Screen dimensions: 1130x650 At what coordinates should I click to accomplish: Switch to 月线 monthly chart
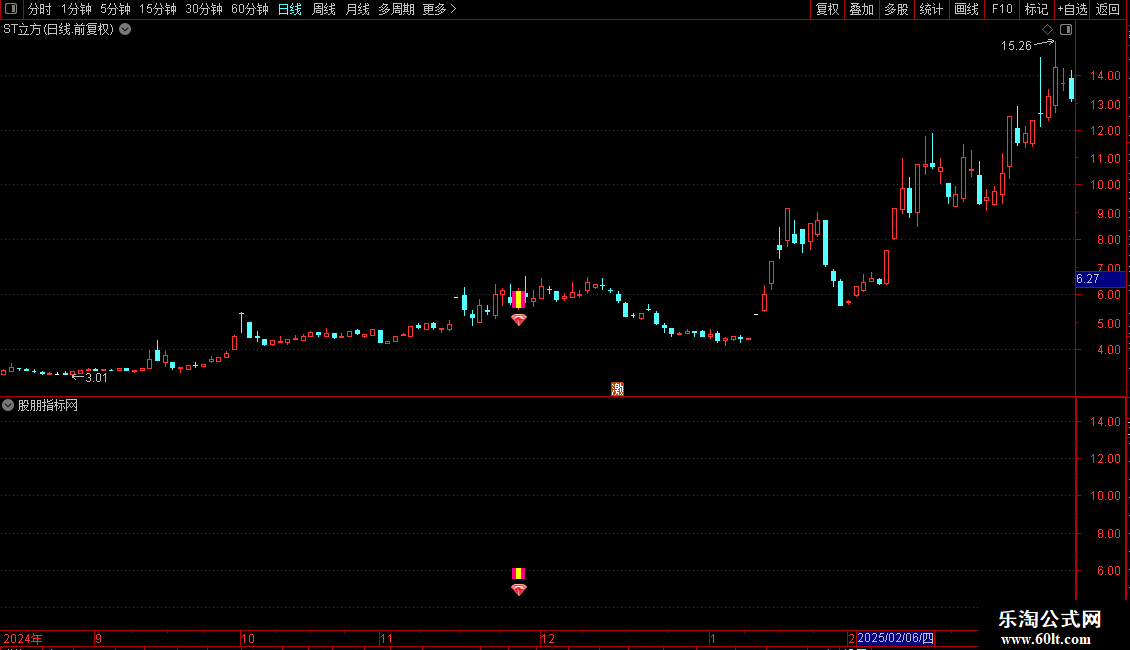pyautogui.click(x=357, y=9)
